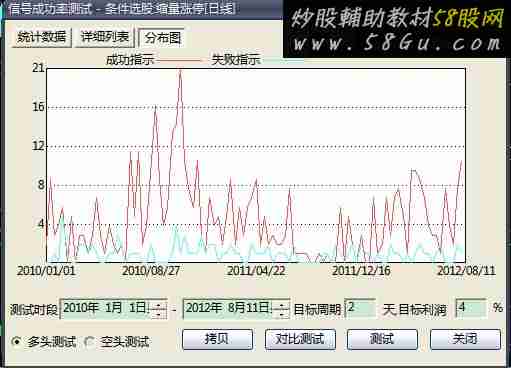
Task: Click the start date field 2010年1月1日
Action: (x=113, y=309)
